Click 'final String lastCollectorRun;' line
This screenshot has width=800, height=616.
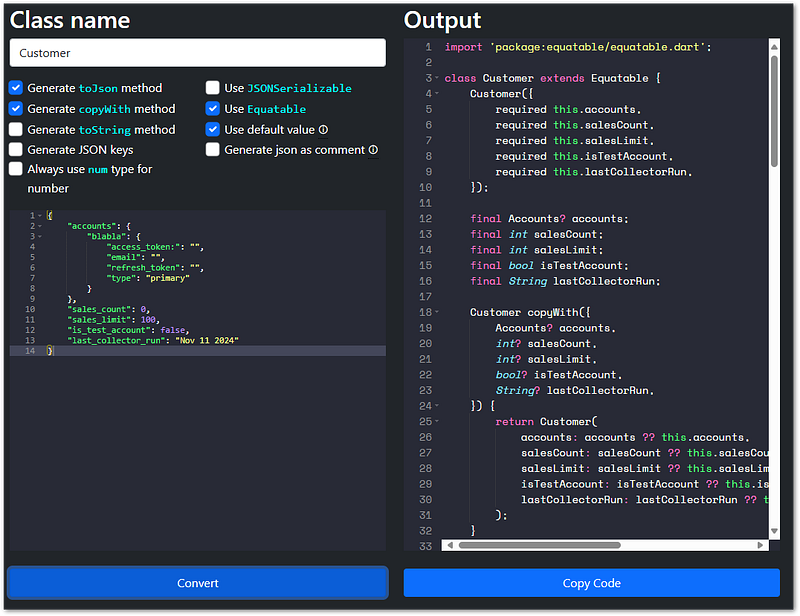565,281
